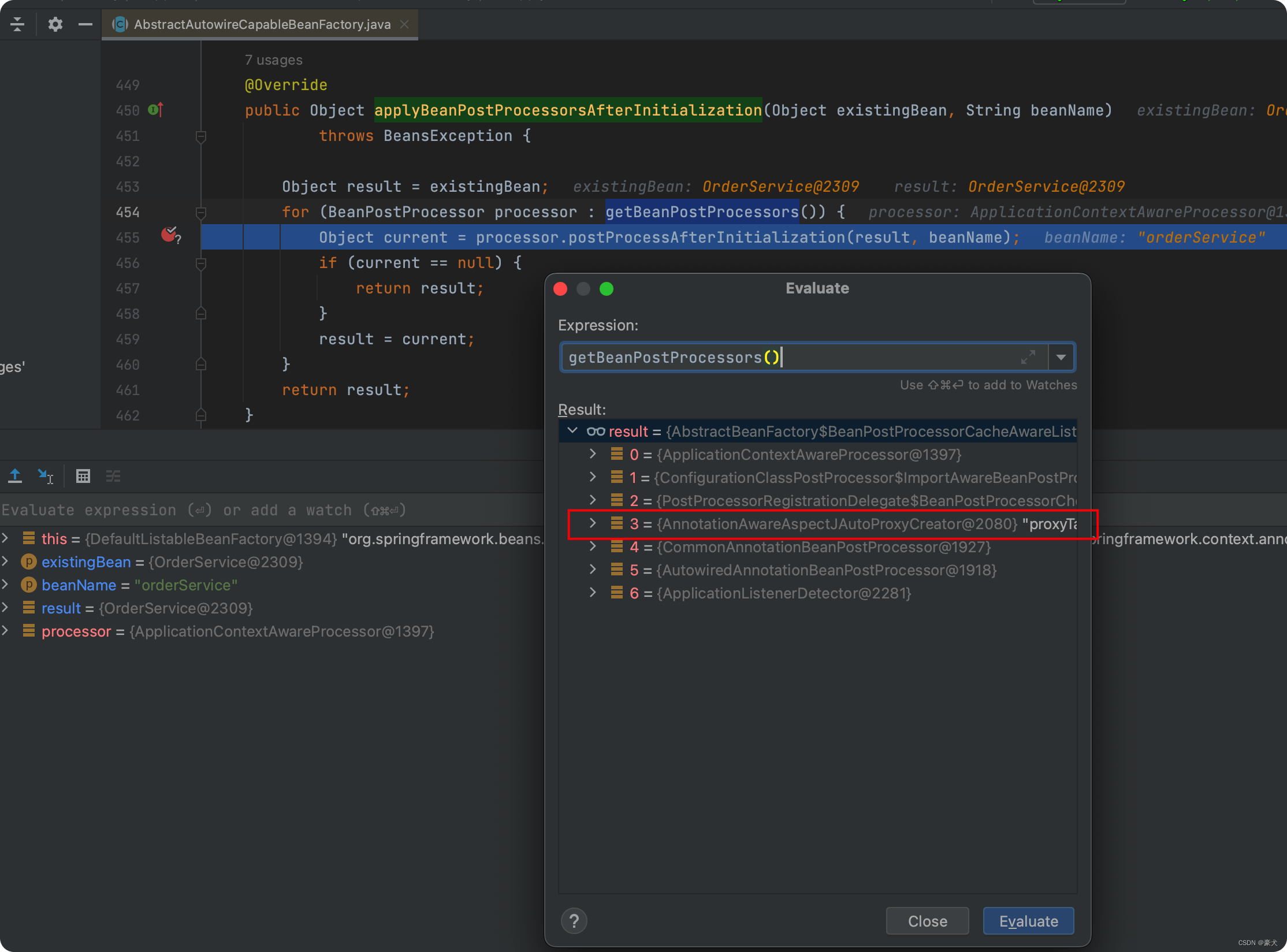Select the AbstractAutowireCapableBeanFactory.java tab
Screen dimensions: 1287x952
pos(262,24)
